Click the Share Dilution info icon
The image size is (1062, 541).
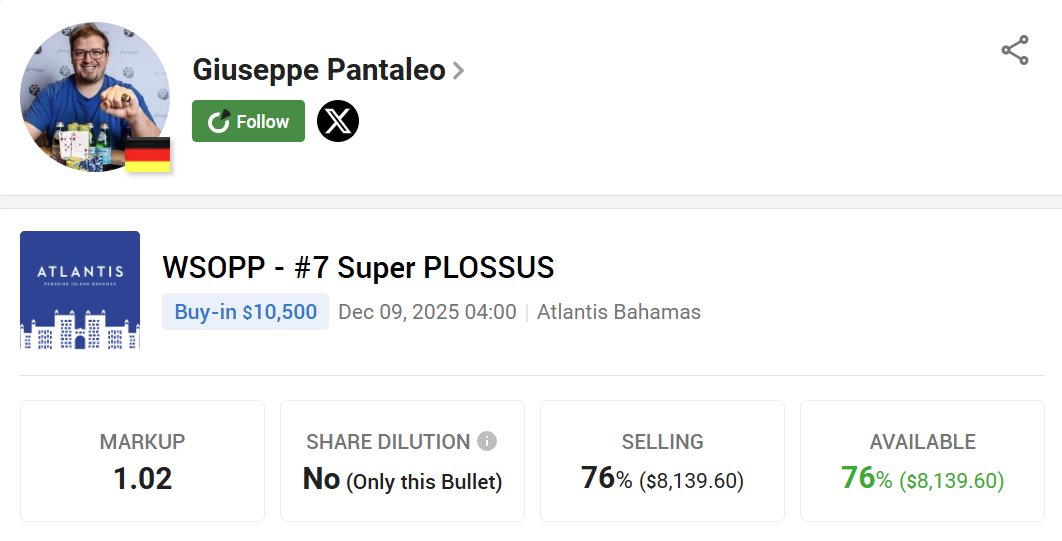[x=487, y=441]
